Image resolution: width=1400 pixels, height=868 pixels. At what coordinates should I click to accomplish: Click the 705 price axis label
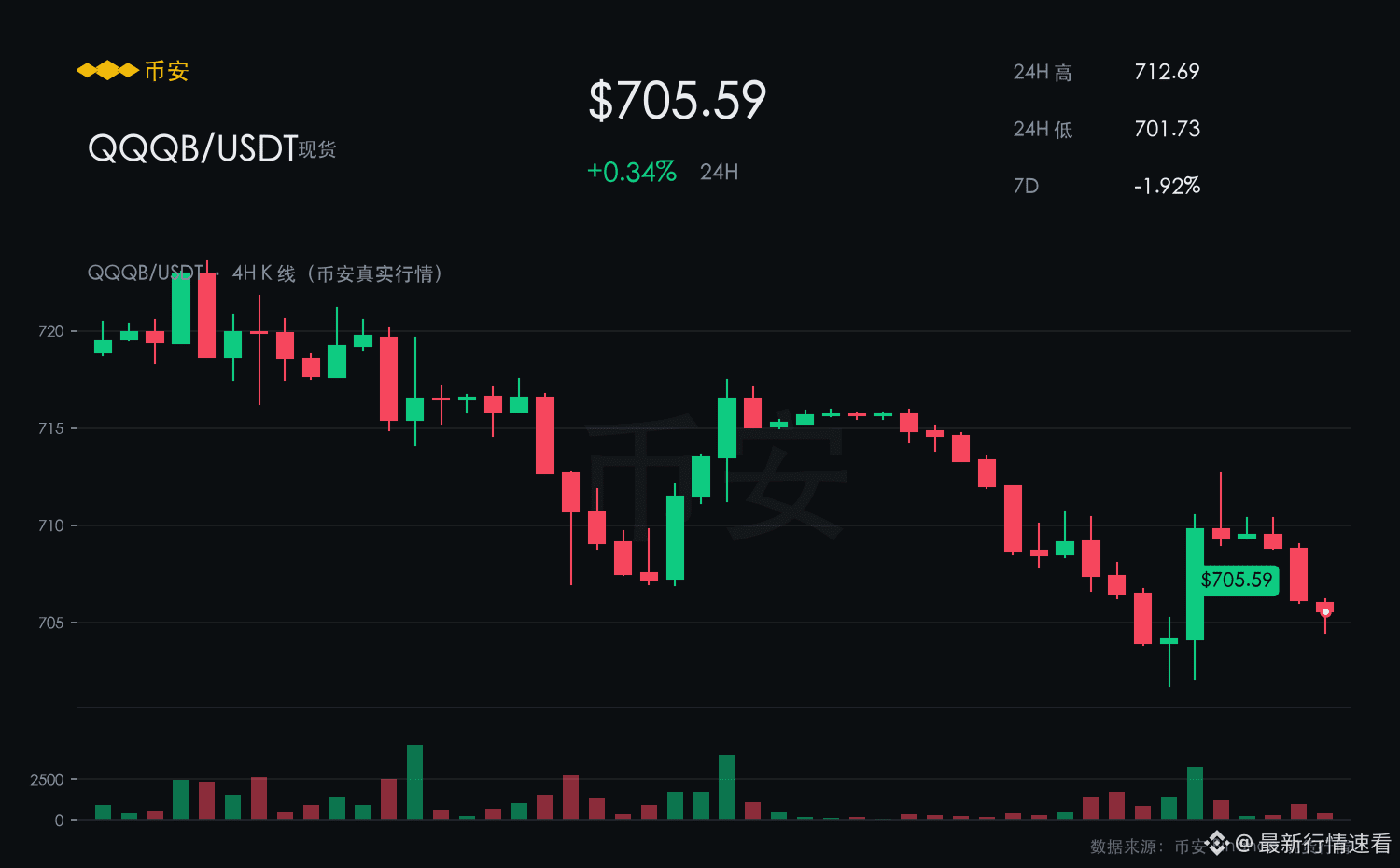click(51, 623)
